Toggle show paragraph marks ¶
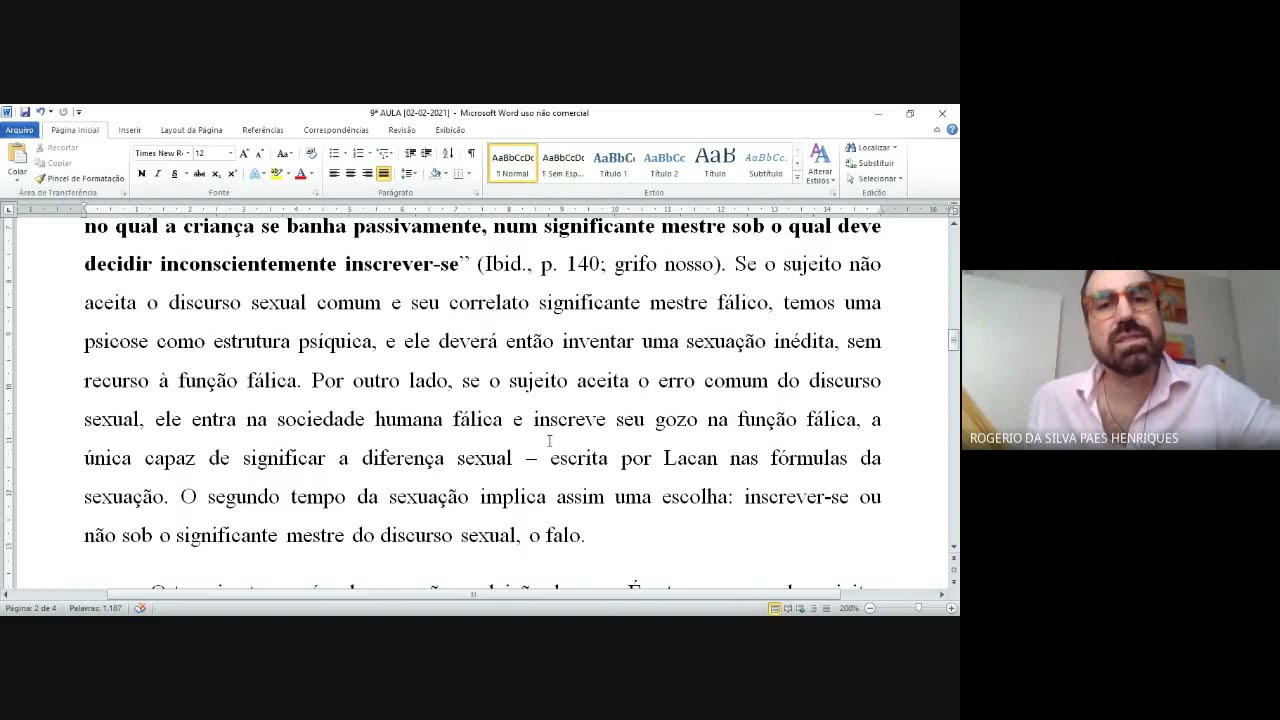The width and height of the screenshot is (1280, 720). pos(471,153)
